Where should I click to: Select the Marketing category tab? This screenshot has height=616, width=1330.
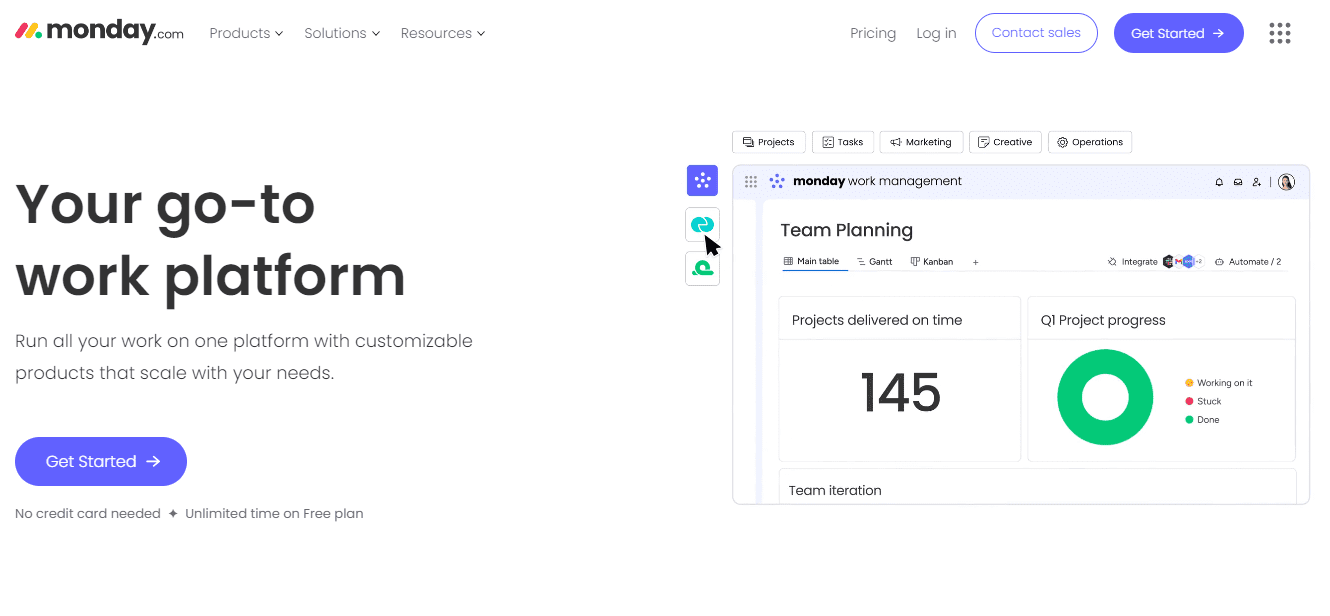(921, 142)
